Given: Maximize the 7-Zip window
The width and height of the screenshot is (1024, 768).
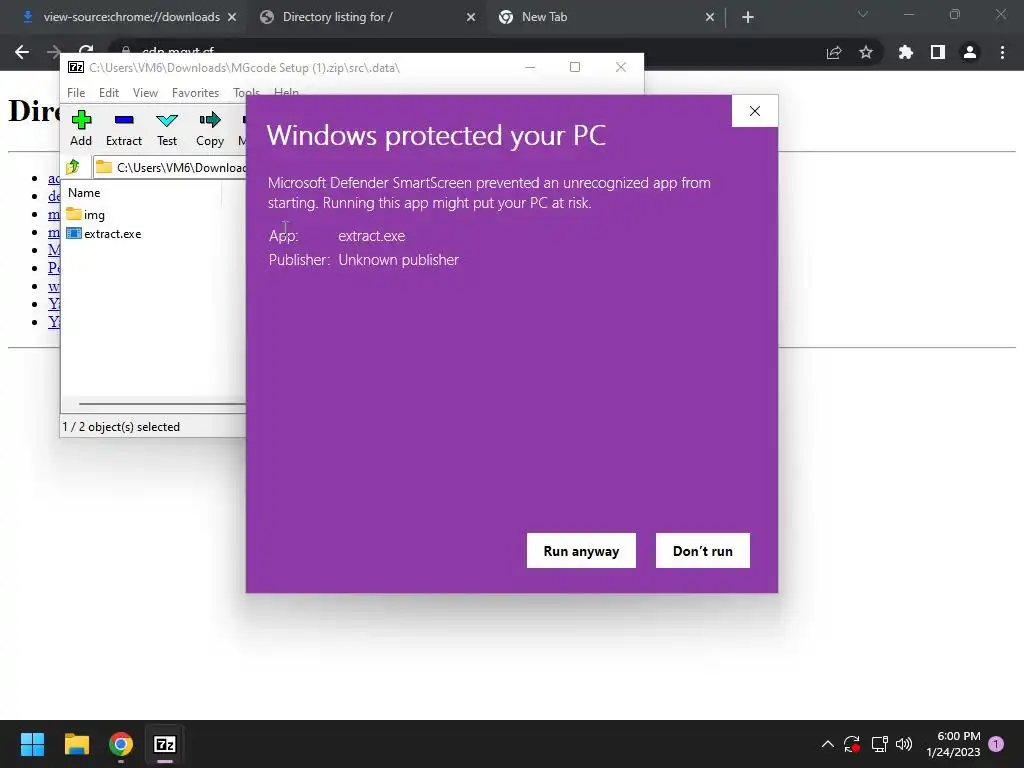Looking at the screenshot, I should pyautogui.click(x=575, y=67).
